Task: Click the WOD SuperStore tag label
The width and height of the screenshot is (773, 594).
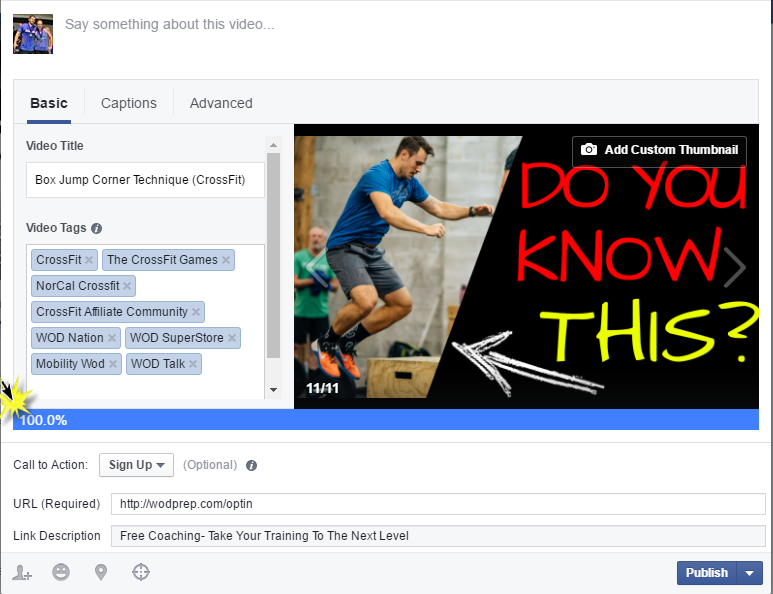Action: click(176, 338)
